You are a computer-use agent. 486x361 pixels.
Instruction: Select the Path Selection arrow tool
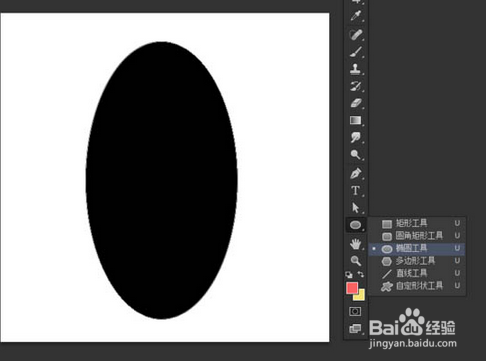point(355,208)
